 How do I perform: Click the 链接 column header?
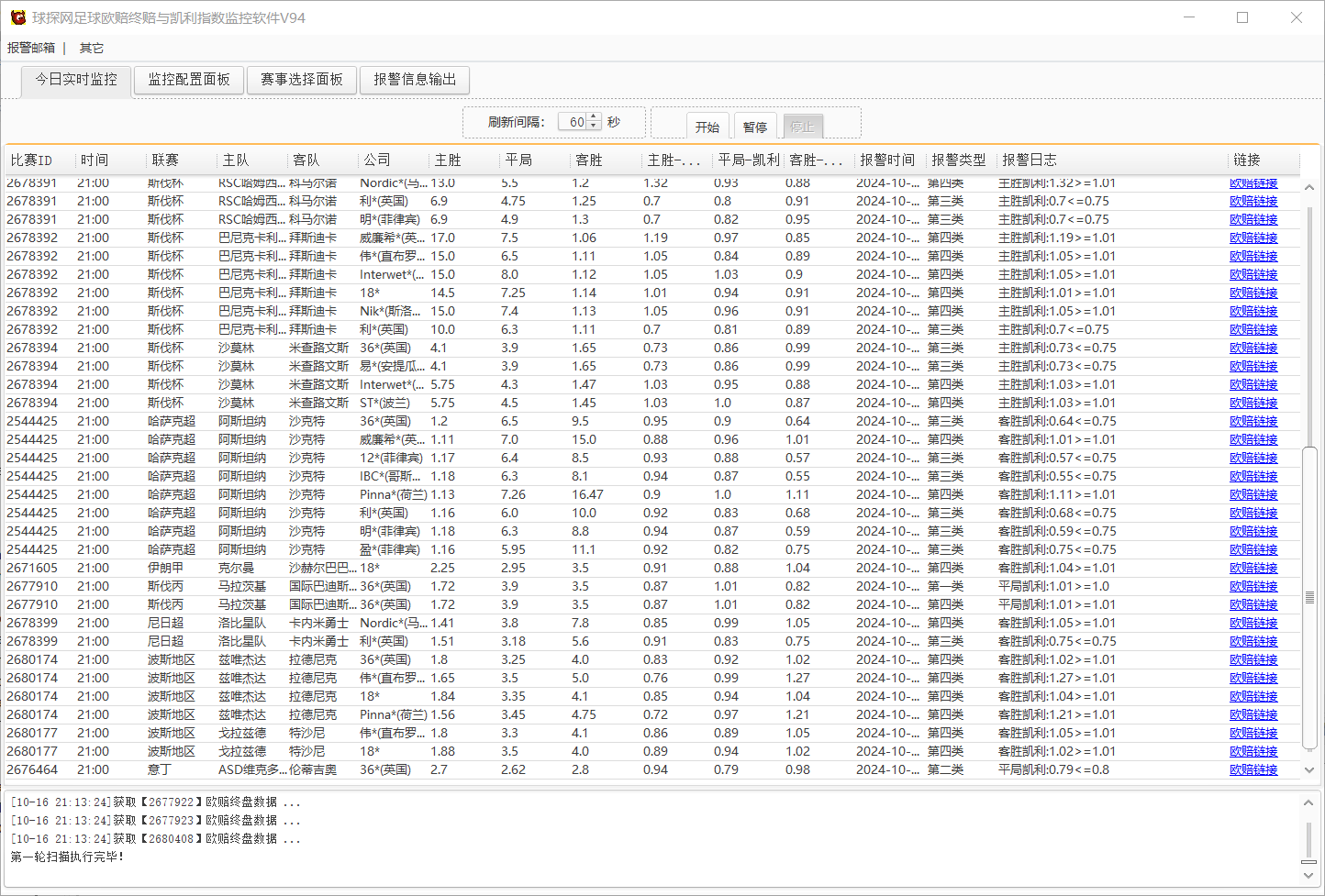pos(1264,160)
